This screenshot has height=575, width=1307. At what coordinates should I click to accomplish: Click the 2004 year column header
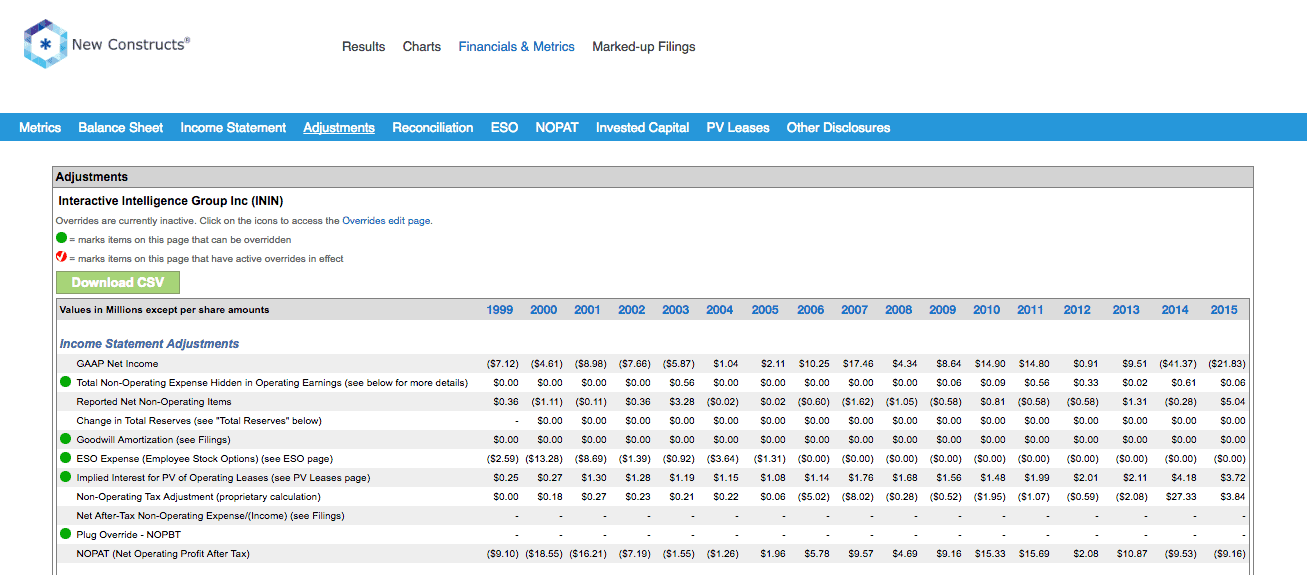pos(720,310)
